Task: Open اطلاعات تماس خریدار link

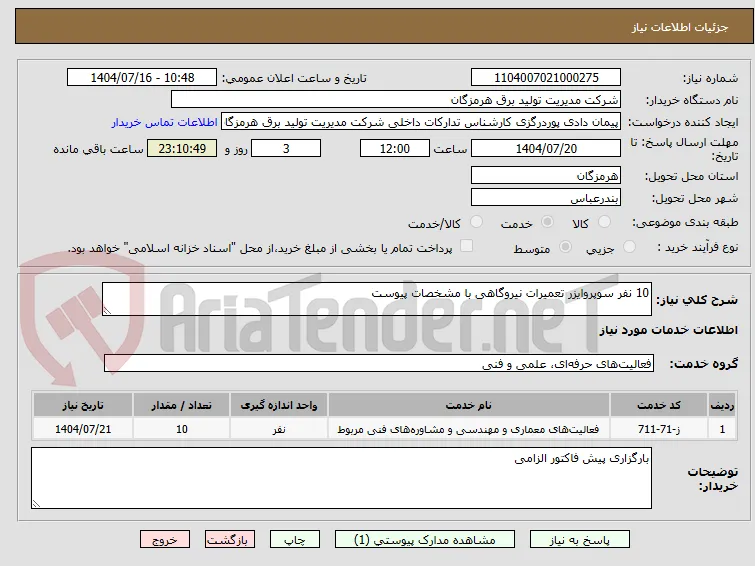Action: coord(165,122)
